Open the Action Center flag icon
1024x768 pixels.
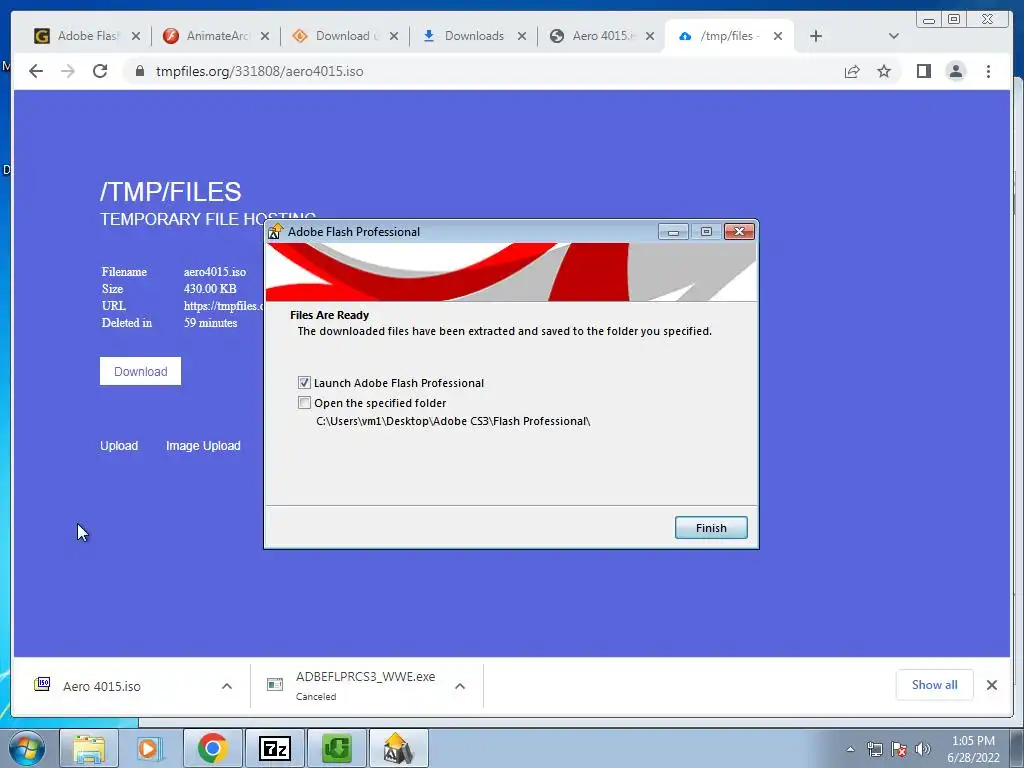[x=899, y=749]
